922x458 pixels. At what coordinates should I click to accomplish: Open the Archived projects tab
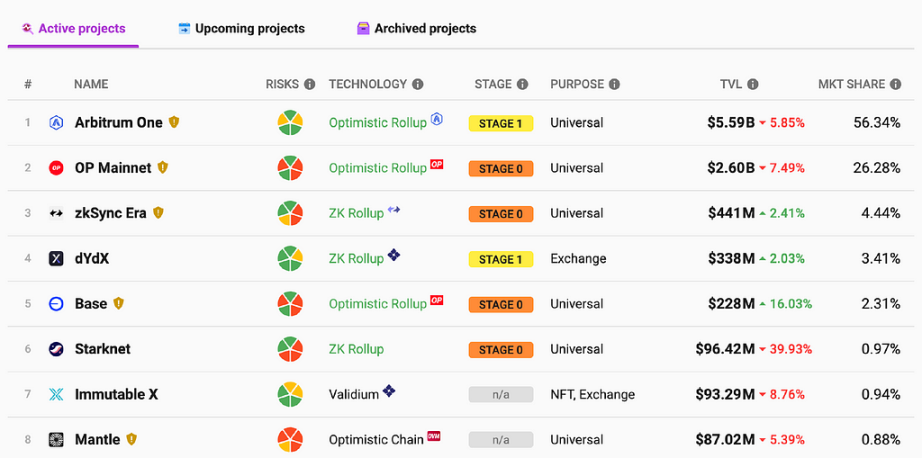416,28
